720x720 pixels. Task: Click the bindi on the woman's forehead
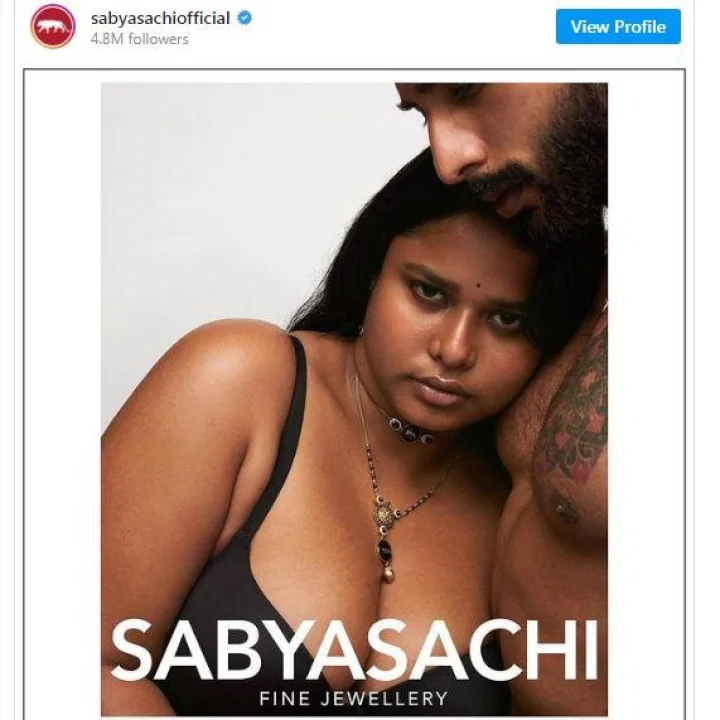point(478,286)
